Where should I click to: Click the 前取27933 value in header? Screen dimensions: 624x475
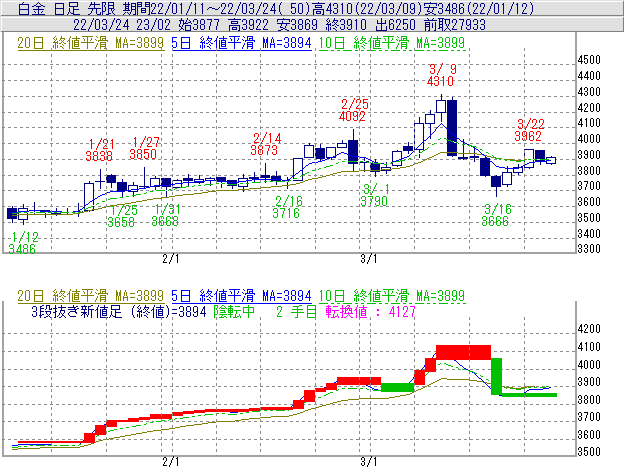[x=455, y=25]
